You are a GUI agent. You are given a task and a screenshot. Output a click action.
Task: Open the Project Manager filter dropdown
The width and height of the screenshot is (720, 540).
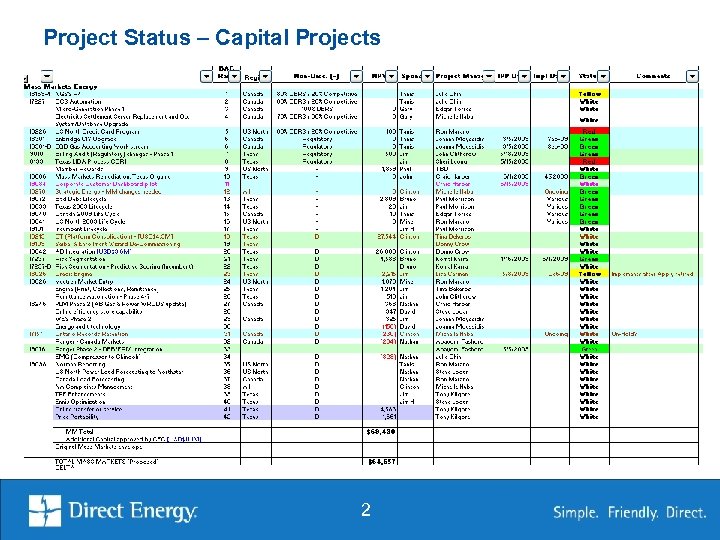click(489, 76)
